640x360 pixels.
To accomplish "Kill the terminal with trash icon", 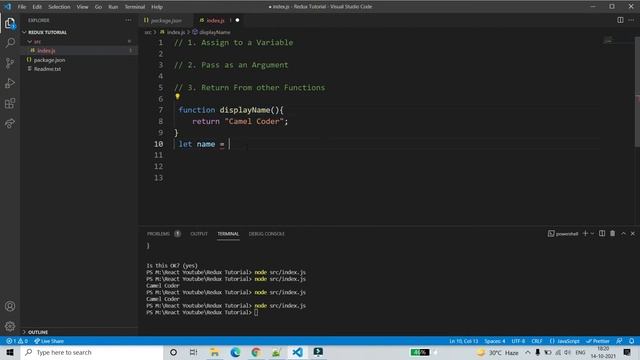I will click(613, 233).
